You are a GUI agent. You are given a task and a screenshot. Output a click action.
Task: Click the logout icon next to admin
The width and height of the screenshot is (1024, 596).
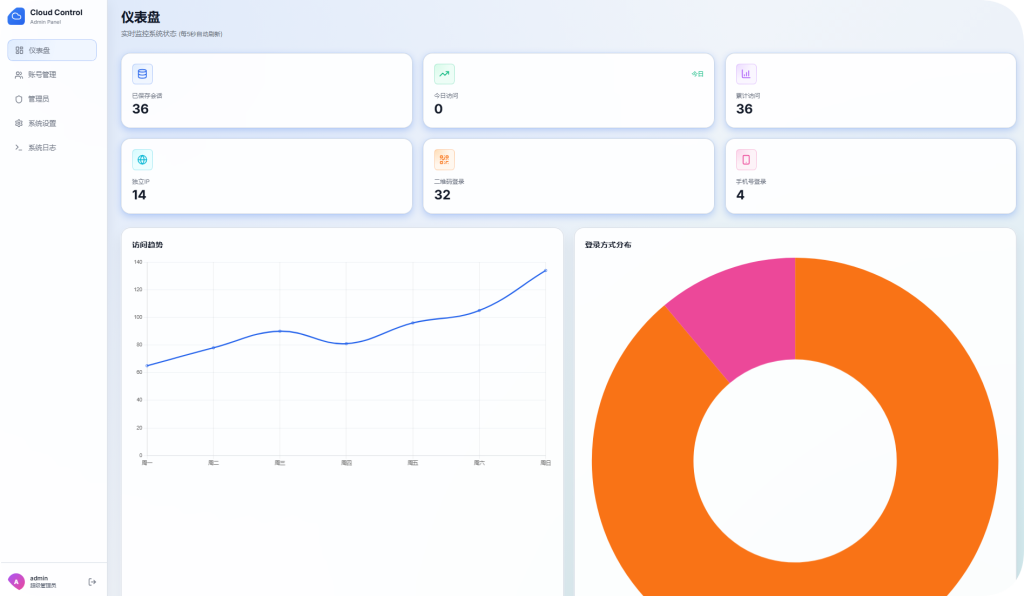92,582
